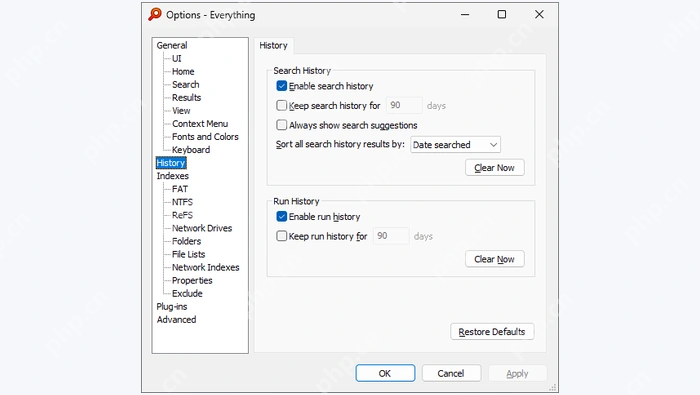Go to the NTFS index settings
The height and width of the screenshot is (395, 700).
(x=182, y=202)
